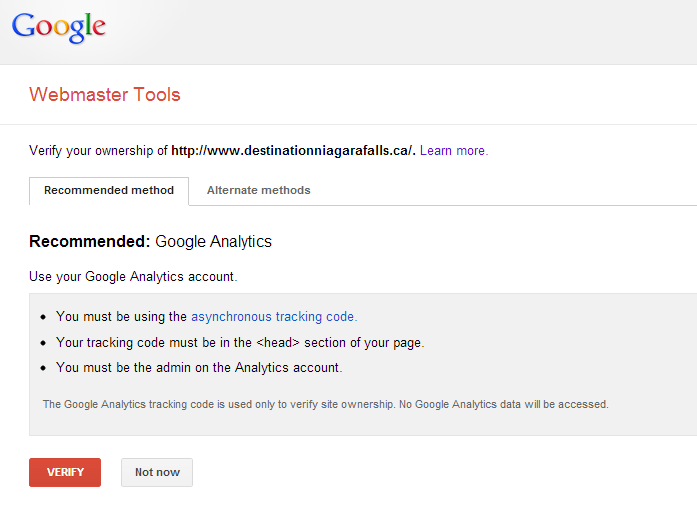Click the bold destinationniagarafalls.ca URL text
This screenshot has height=526, width=697.
[293, 151]
